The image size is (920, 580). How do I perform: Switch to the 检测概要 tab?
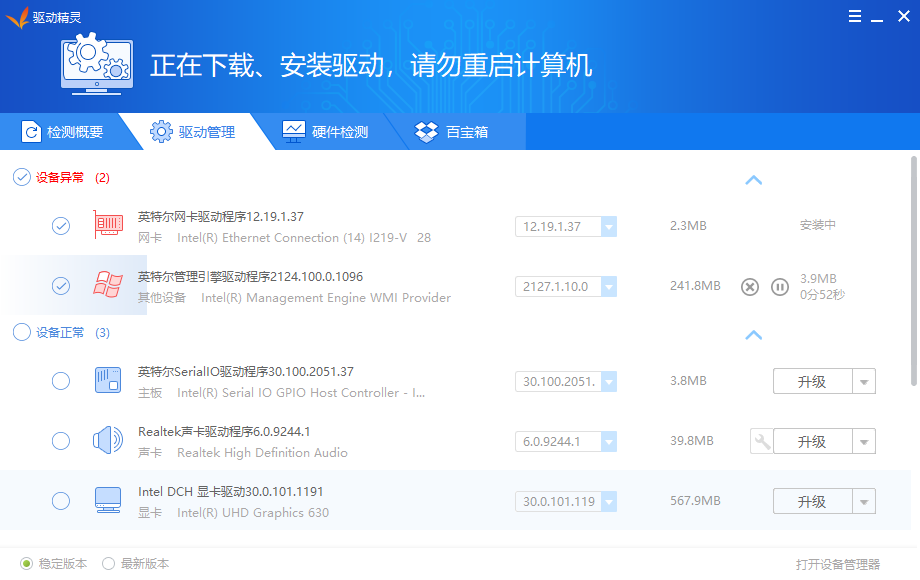coord(63,132)
